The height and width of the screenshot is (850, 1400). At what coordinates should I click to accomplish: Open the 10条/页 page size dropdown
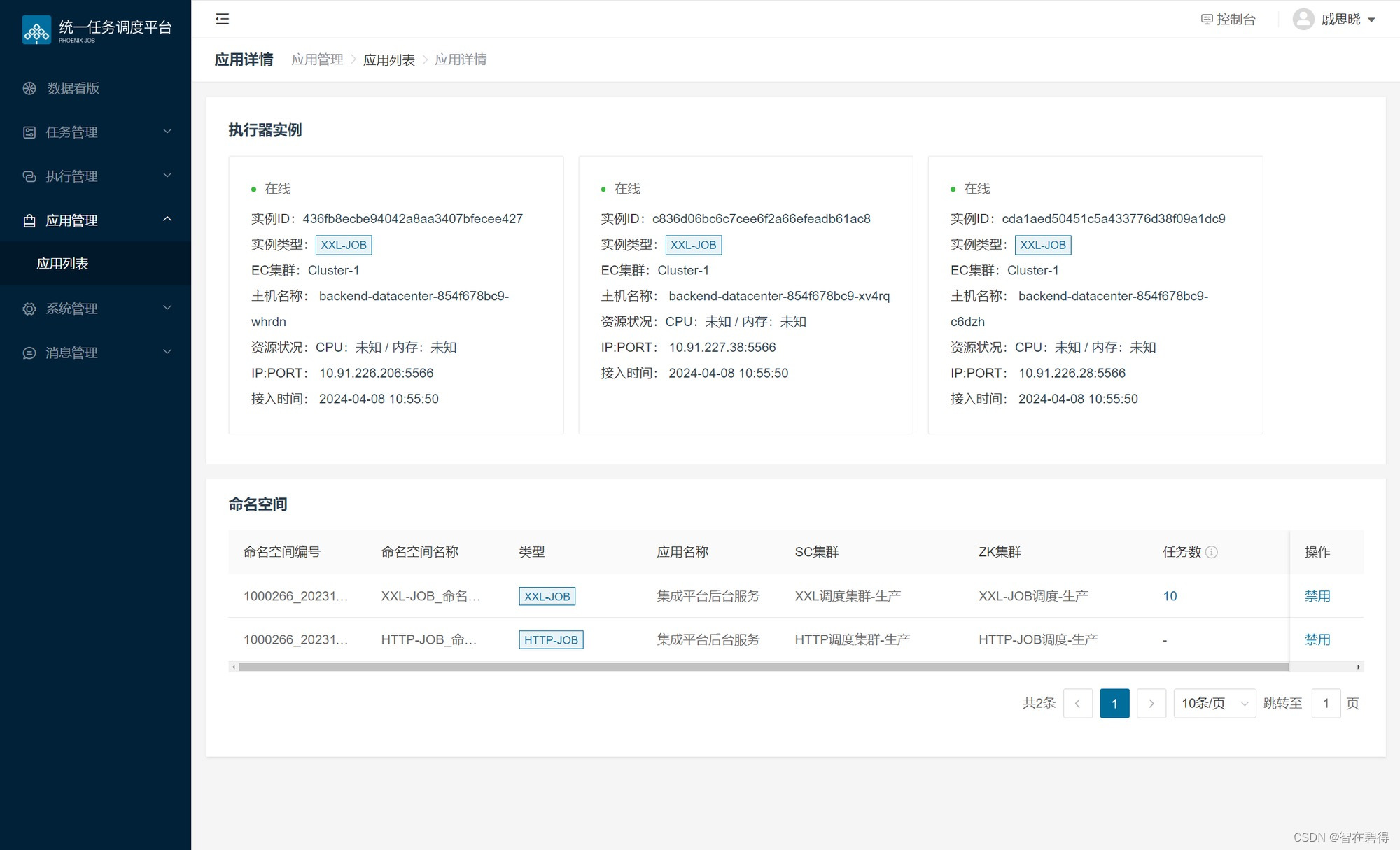point(1214,703)
